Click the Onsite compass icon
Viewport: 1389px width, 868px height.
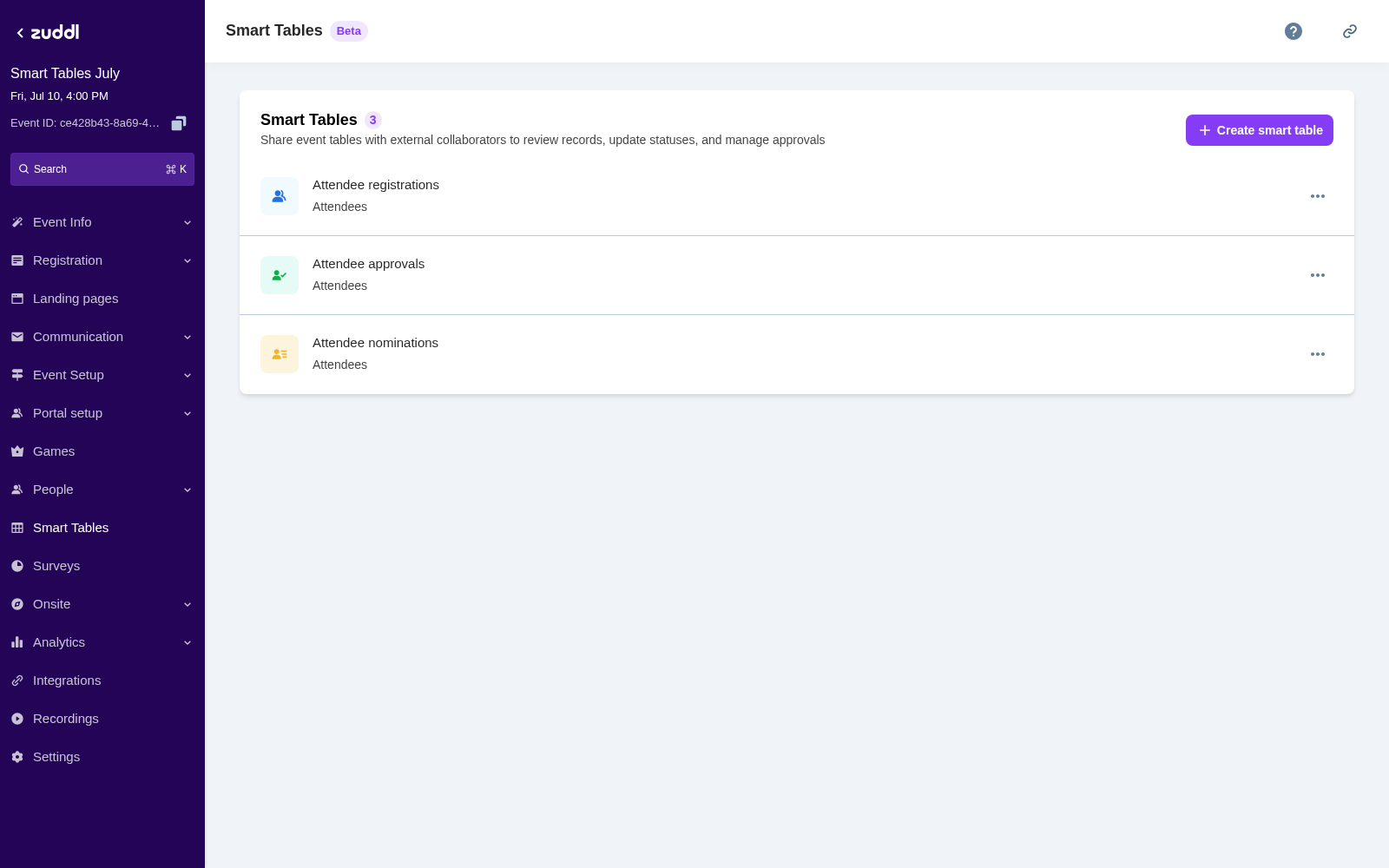(x=17, y=604)
